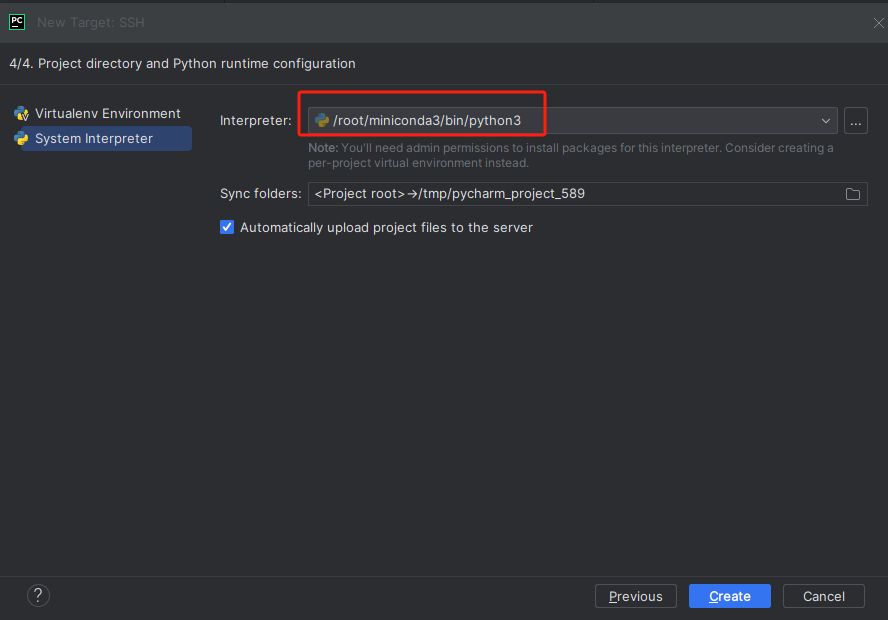Click the 'Automatically upload project files' label text
This screenshot has height=620, width=888.
pos(386,228)
